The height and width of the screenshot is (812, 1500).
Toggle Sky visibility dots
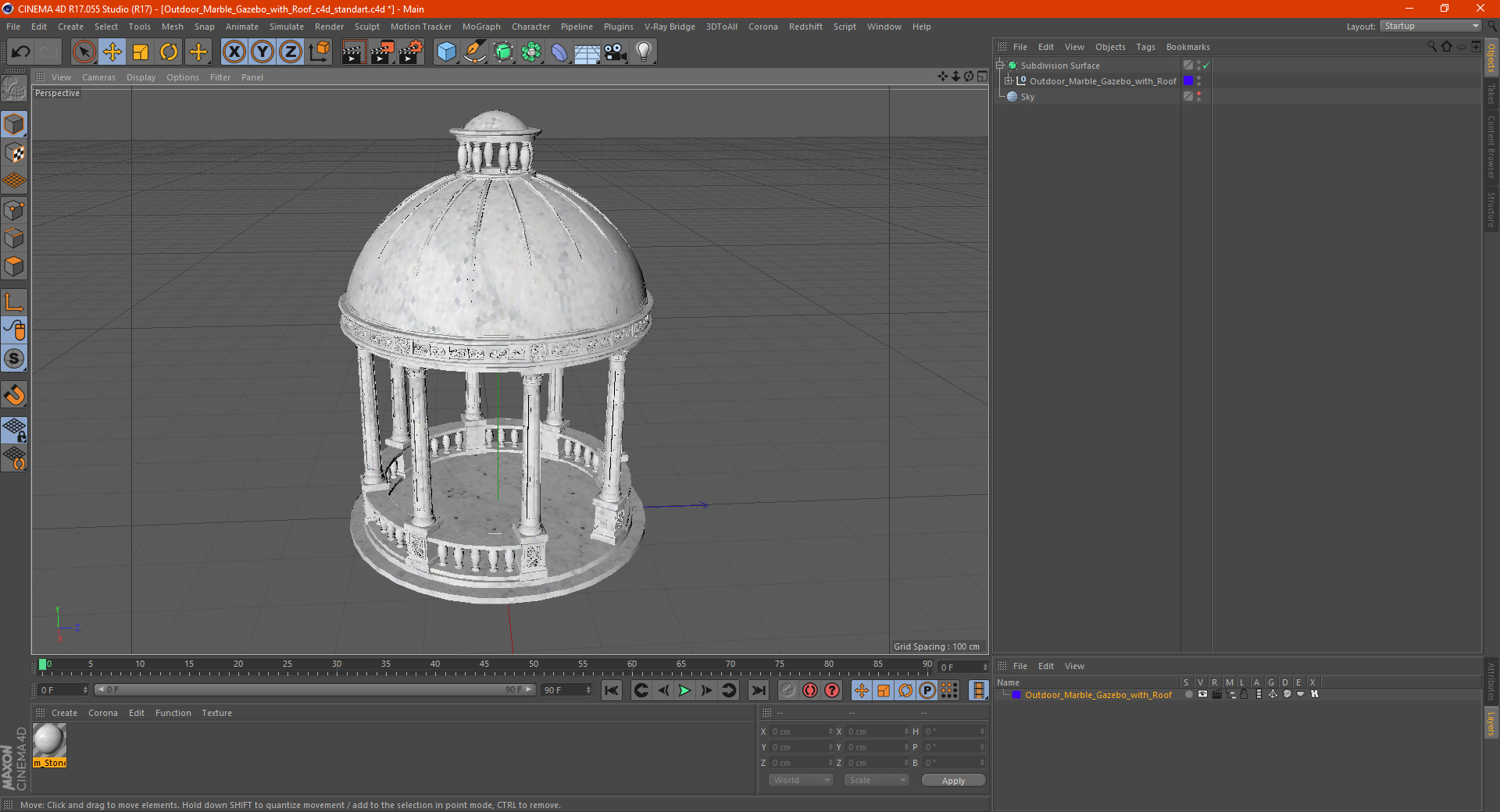point(1198,97)
